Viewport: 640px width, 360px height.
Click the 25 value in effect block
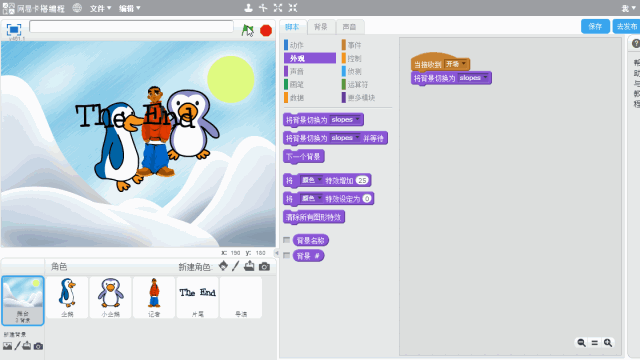[362, 180]
